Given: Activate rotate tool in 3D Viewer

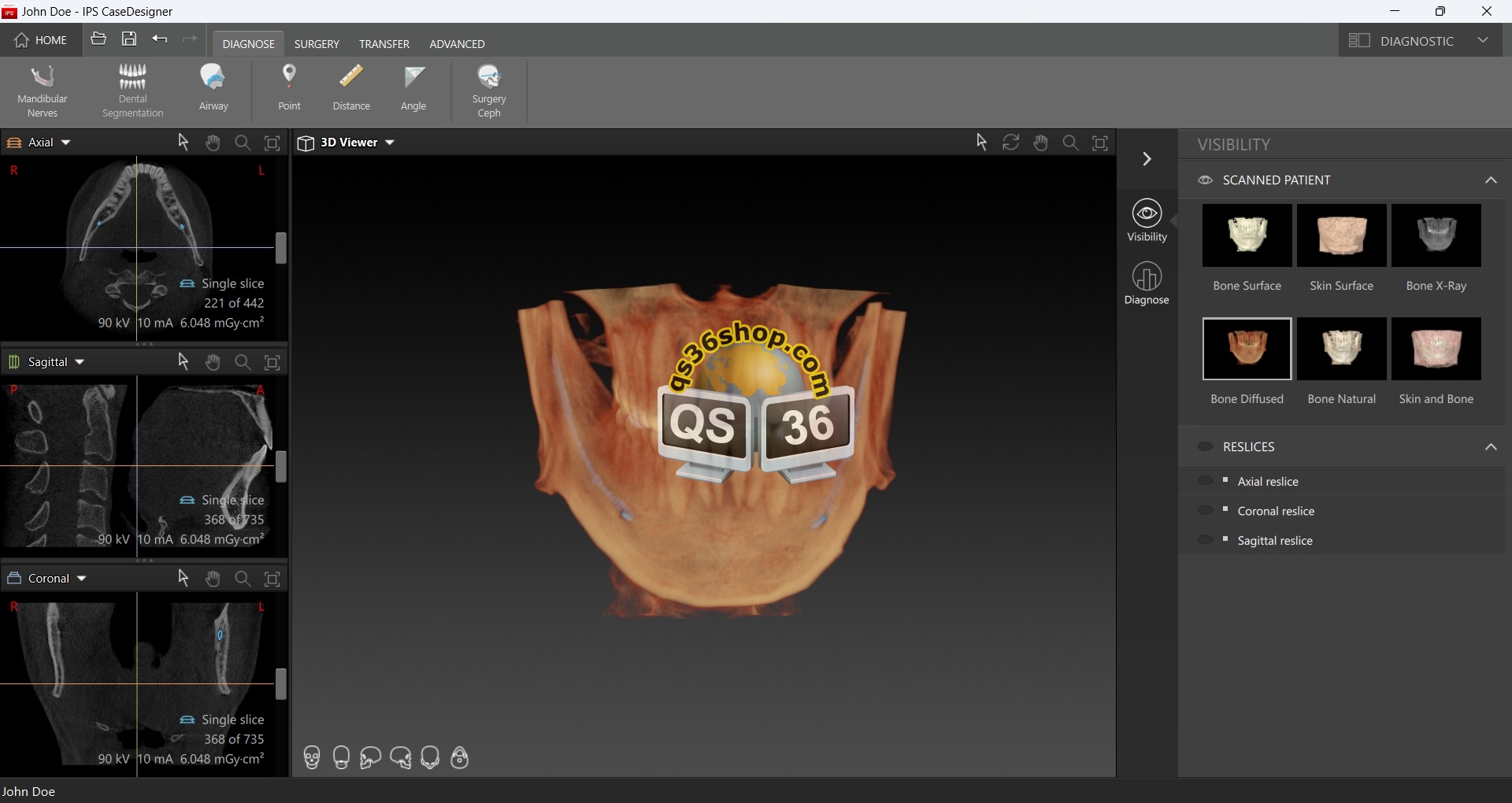Looking at the screenshot, I should coord(1011,142).
